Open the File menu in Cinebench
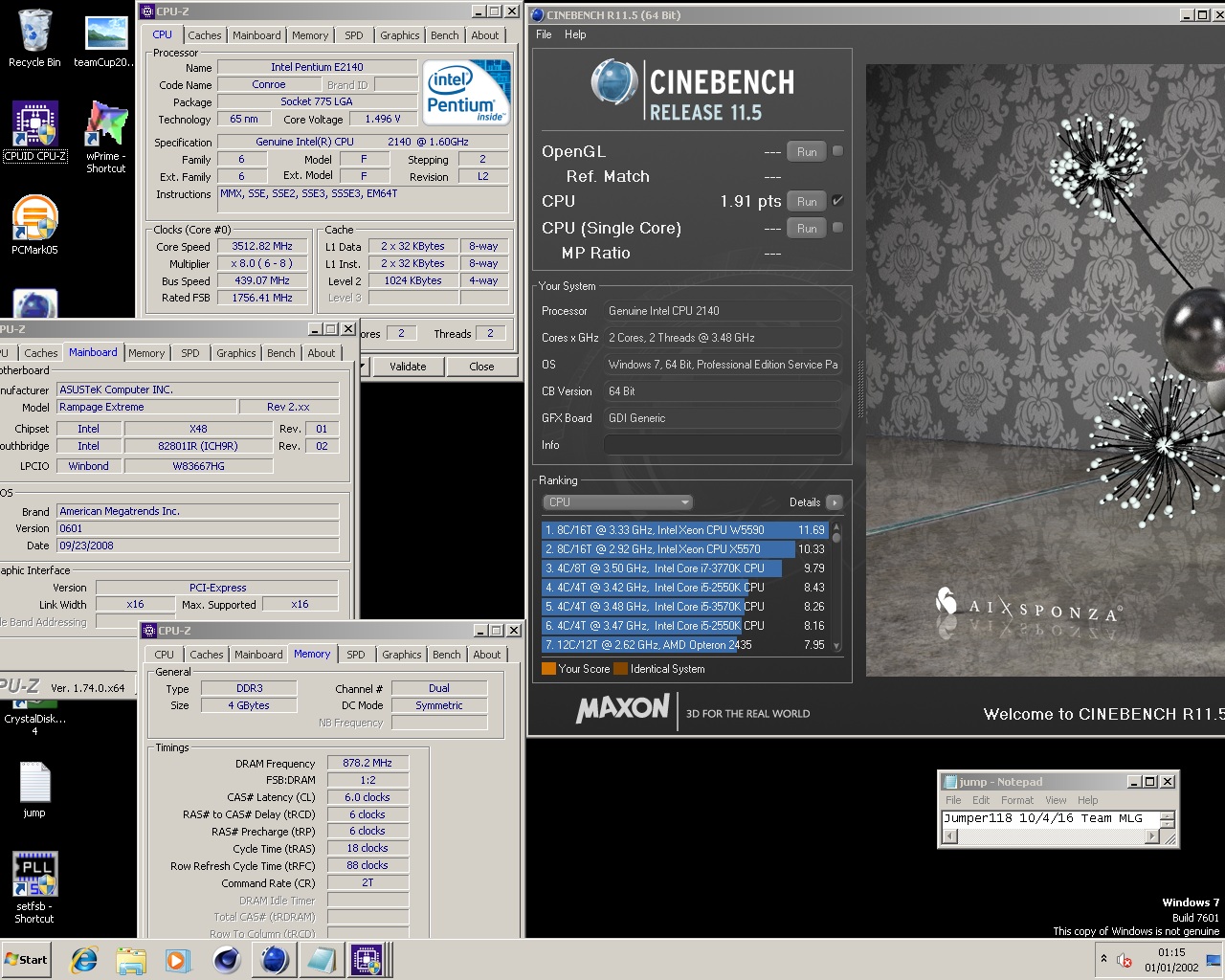 pyautogui.click(x=544, y=34)
